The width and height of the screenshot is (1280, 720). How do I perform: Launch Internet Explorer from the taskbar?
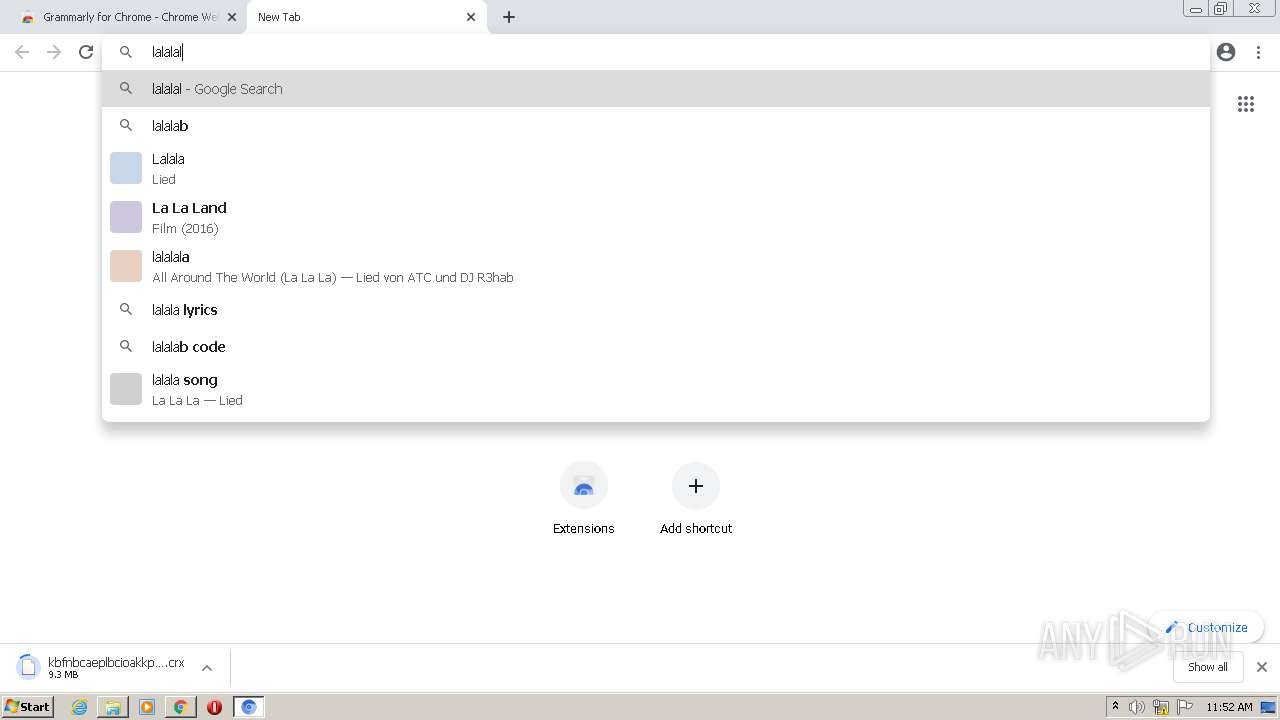point(79,707)
